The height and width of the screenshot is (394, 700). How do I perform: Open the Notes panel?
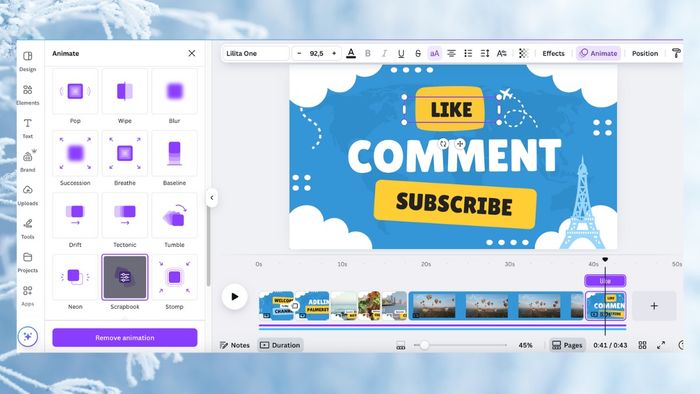[x=235, y=345]
